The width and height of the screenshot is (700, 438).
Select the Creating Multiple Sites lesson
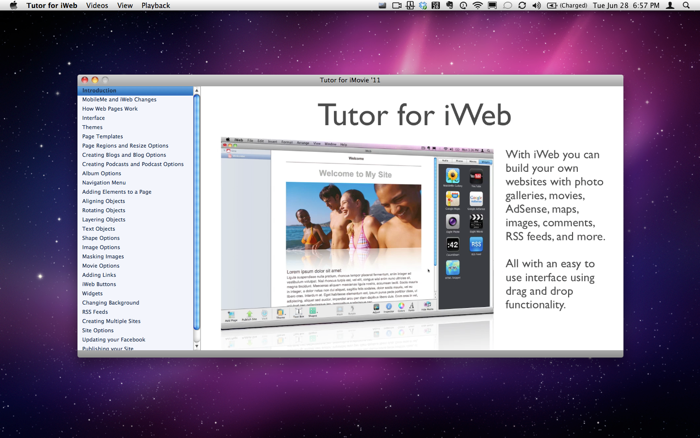point(111,321)
